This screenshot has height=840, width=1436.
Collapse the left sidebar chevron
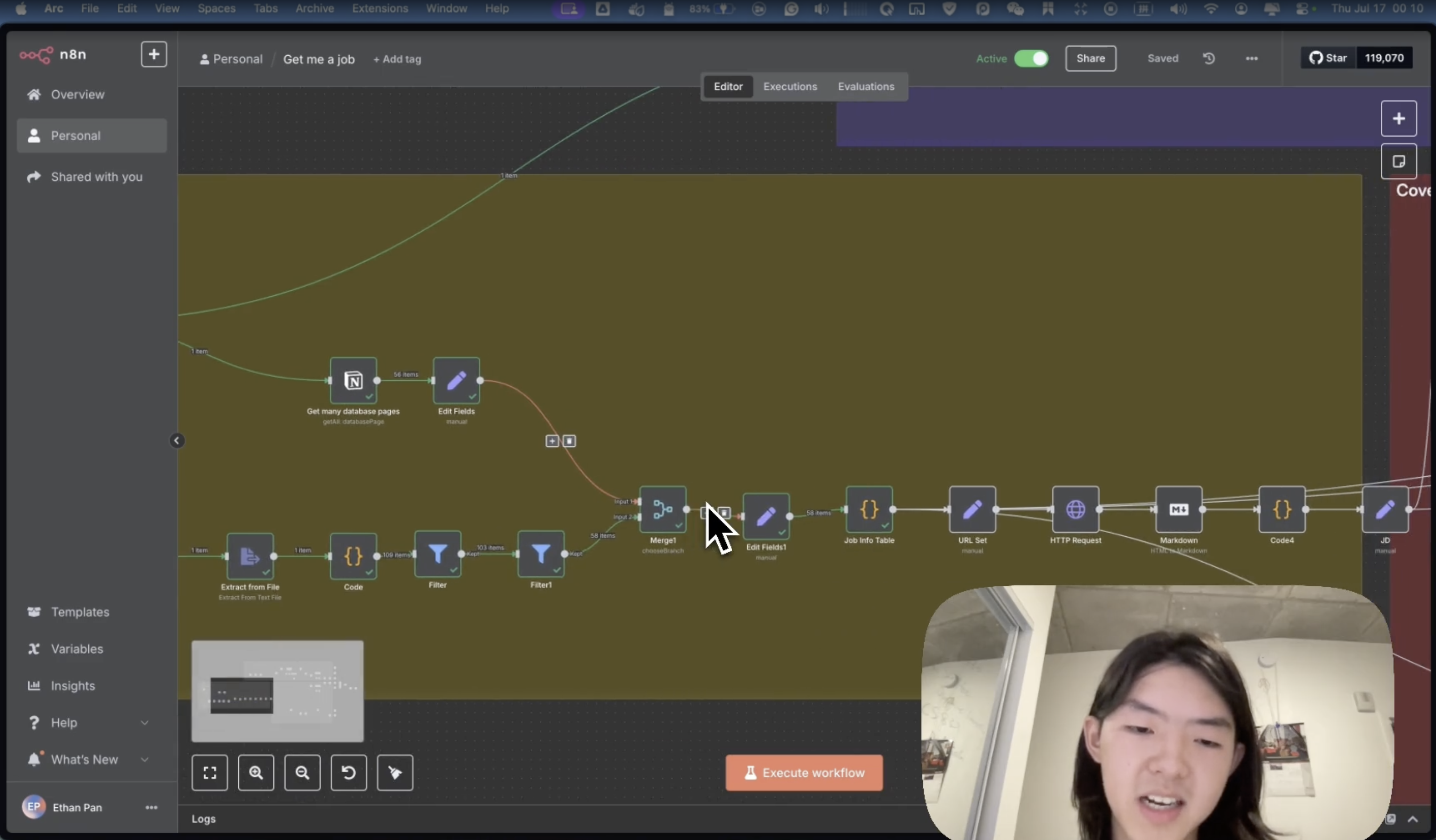coord(177,440)
